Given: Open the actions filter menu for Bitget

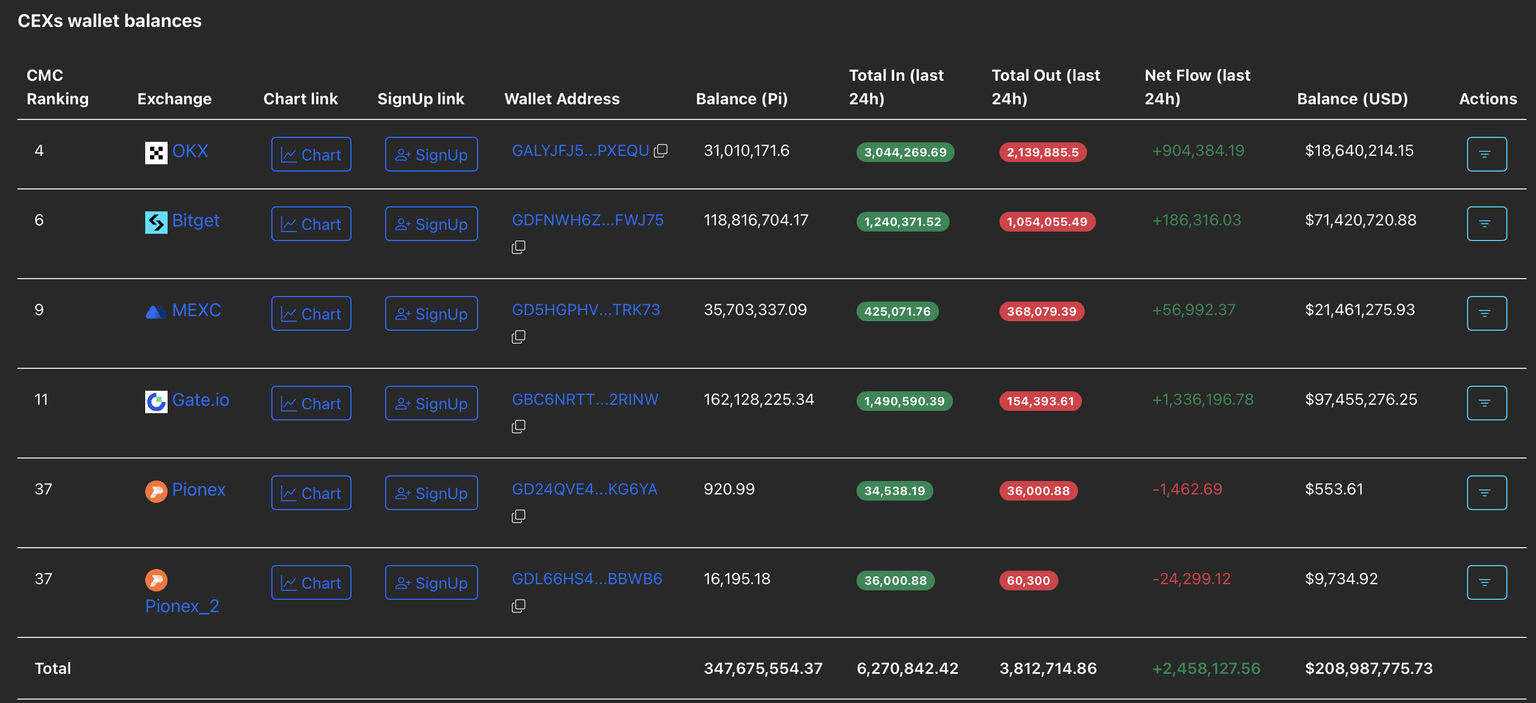Looking at the screenshot, I should (x=1486, y=224).
